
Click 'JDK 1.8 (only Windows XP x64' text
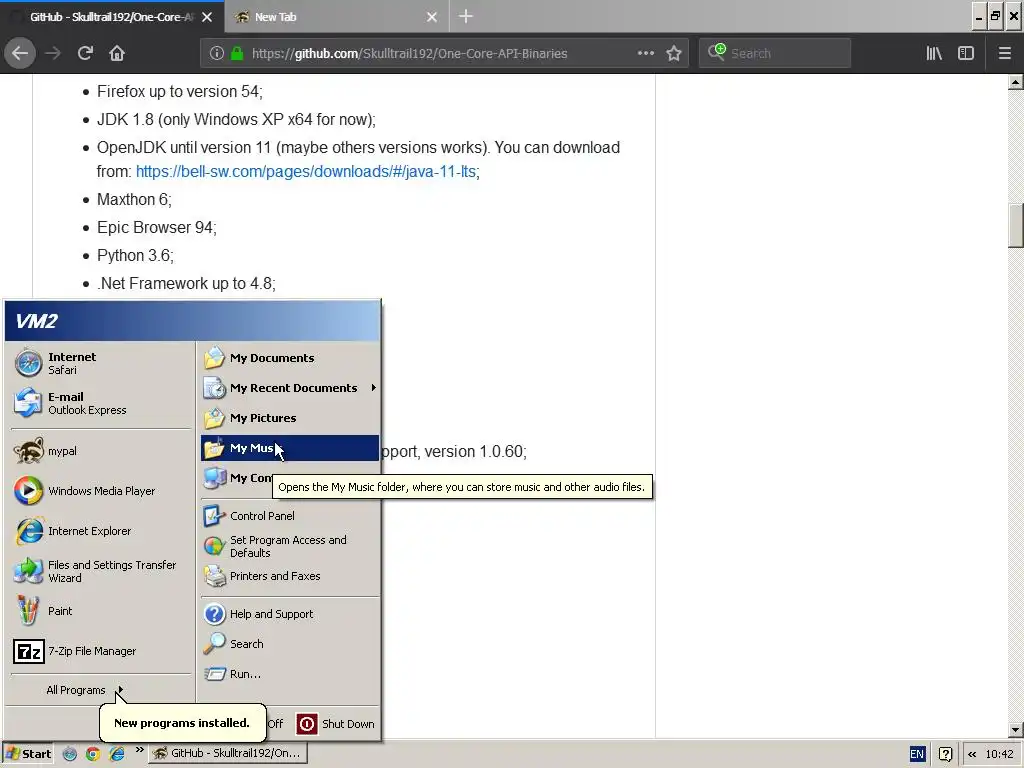(236, 120)
